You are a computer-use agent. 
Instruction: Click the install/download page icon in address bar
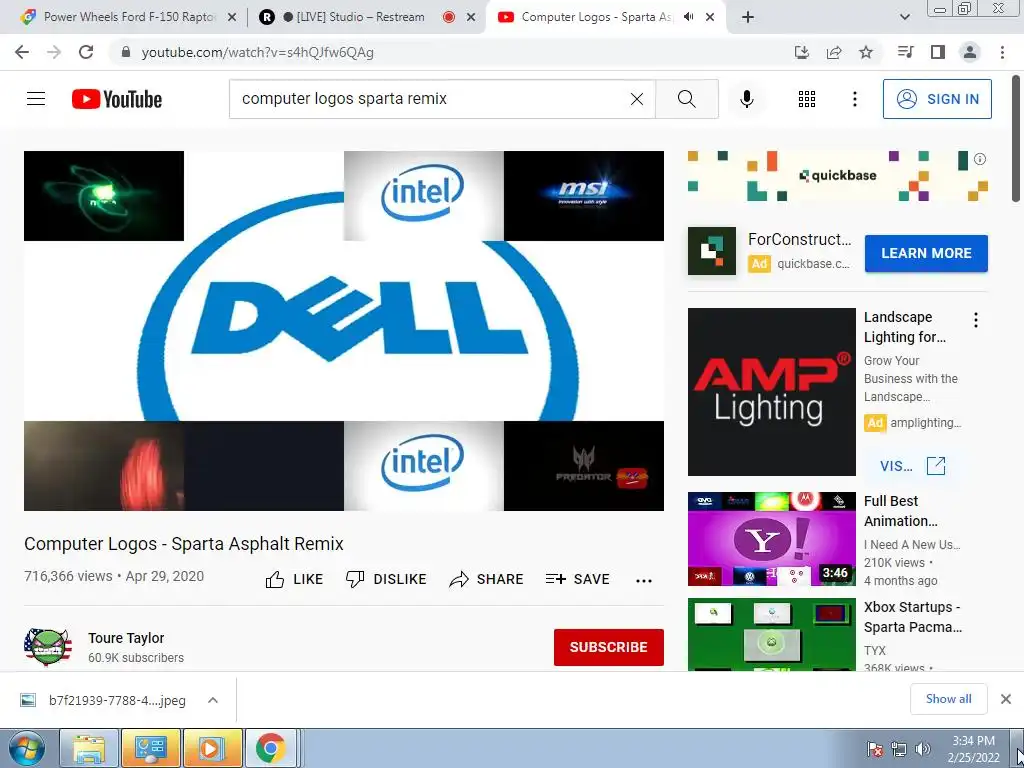coord(802,52)
